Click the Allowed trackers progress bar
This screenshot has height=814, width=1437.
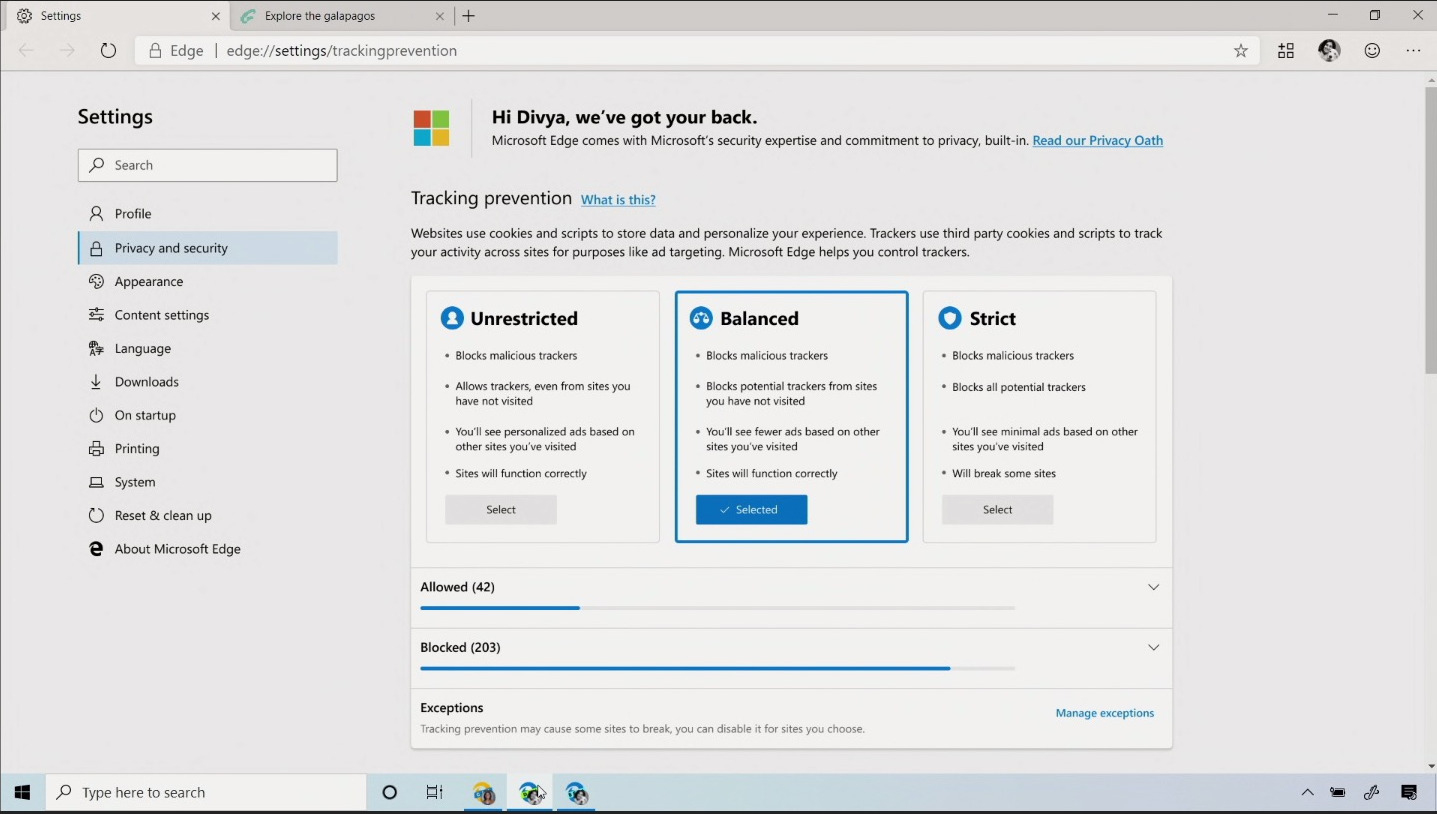coord(717,608)
